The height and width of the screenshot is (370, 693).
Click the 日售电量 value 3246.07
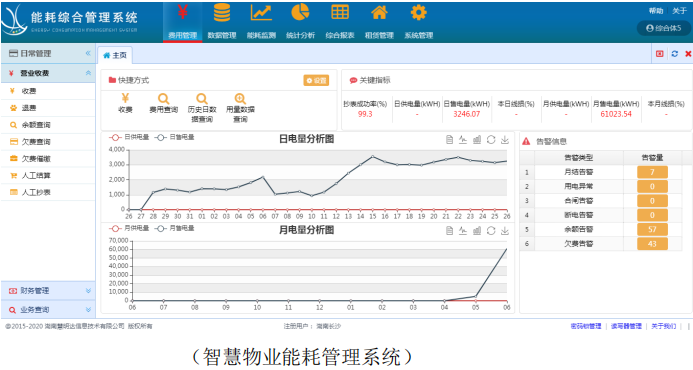(466, 114)
